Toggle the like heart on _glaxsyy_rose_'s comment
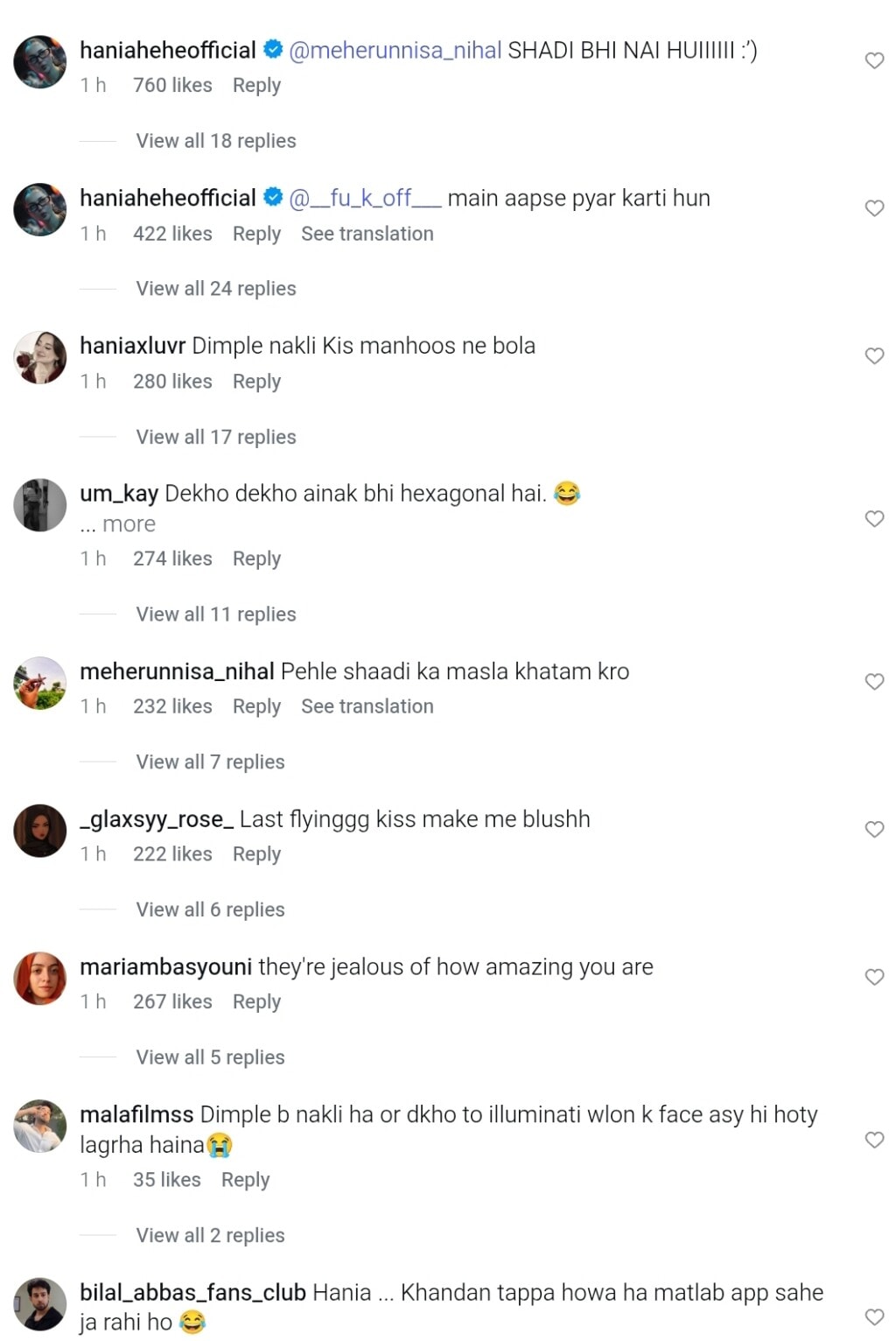 pyautogui.click(x=874, y=827)
